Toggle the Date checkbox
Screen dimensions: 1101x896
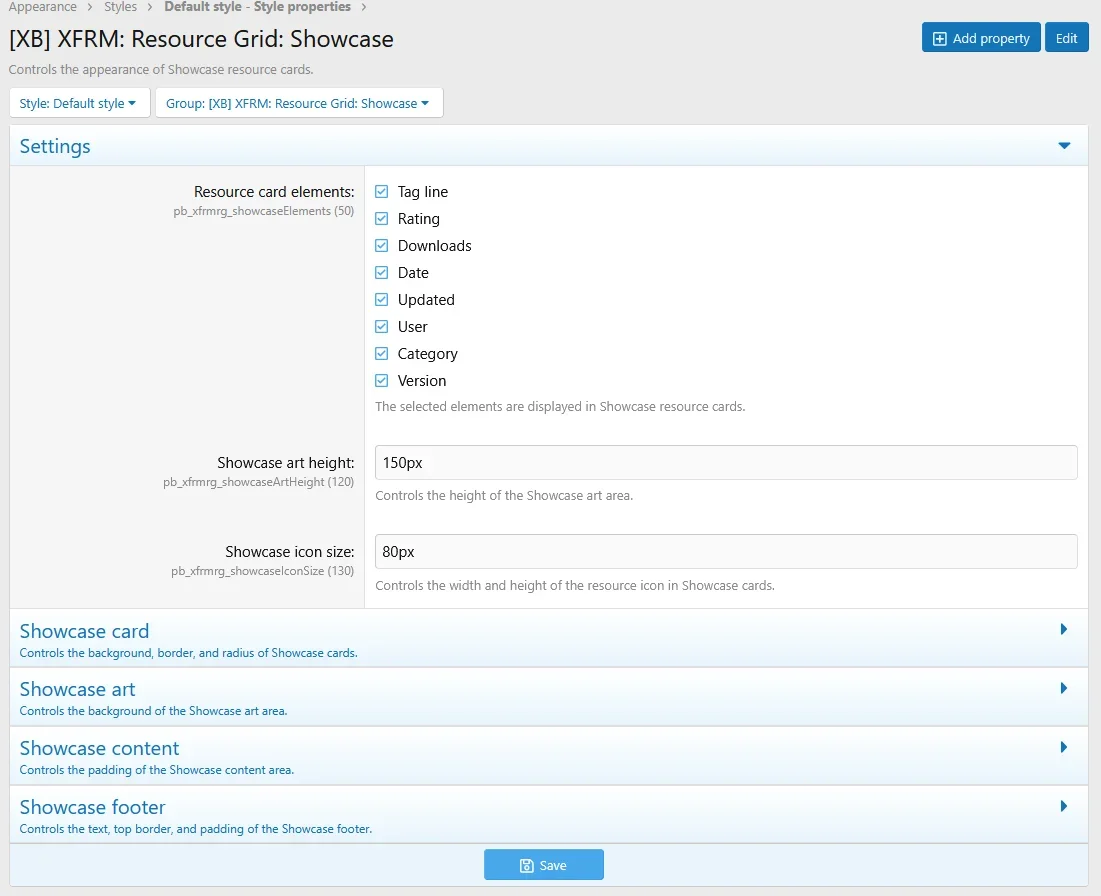tap(381, 272)
